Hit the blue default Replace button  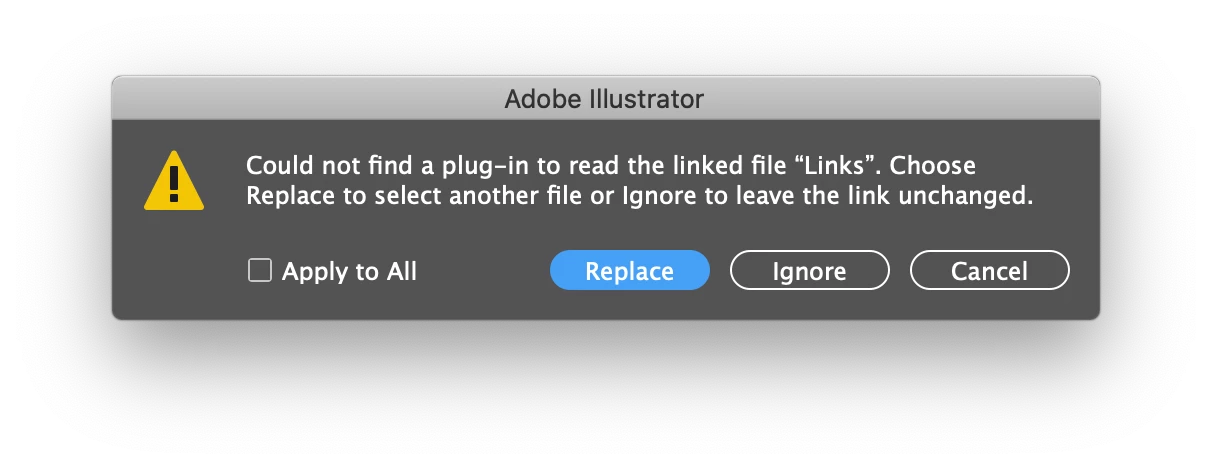[629, 271]
